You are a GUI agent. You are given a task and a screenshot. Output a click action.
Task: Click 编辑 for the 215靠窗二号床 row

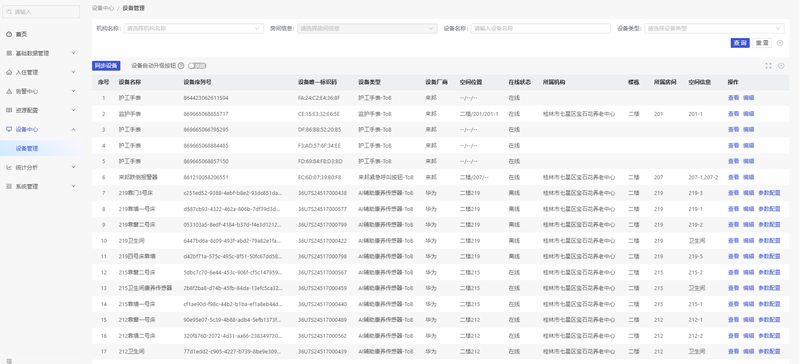click(x=748, y=273)
